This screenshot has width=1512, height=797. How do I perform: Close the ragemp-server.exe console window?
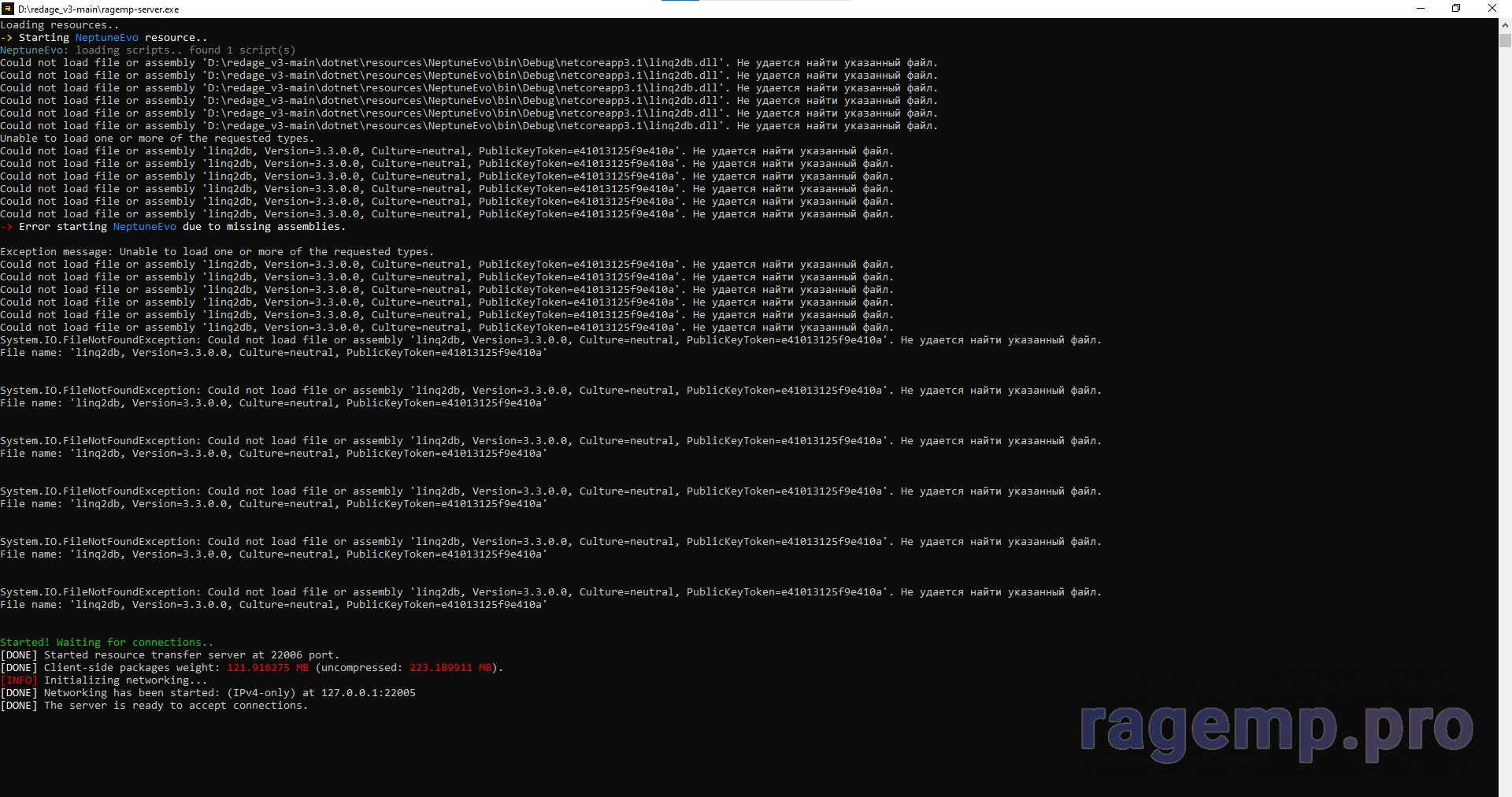point(1492,9)
